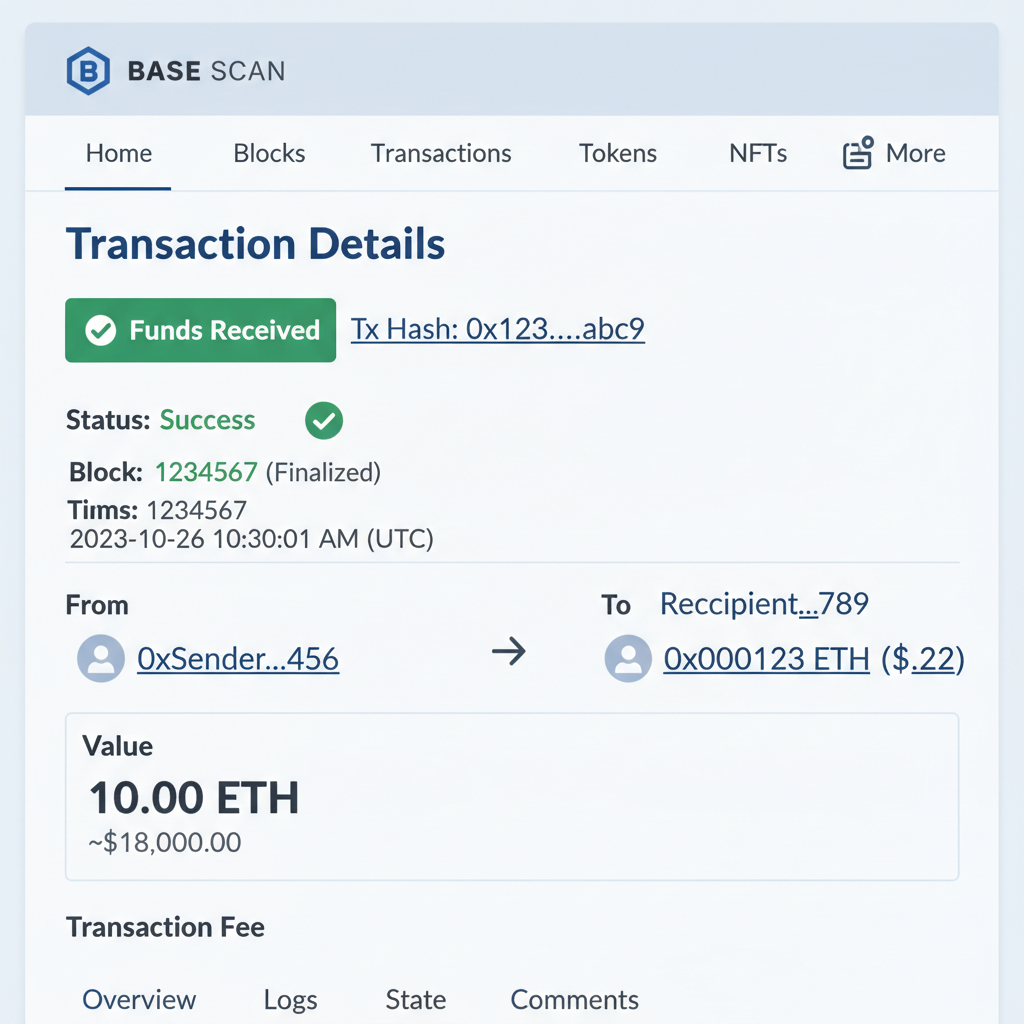Switch to the Comments tab
The height and width of the screenshot is (1024, 1024).
coord(574,999)
